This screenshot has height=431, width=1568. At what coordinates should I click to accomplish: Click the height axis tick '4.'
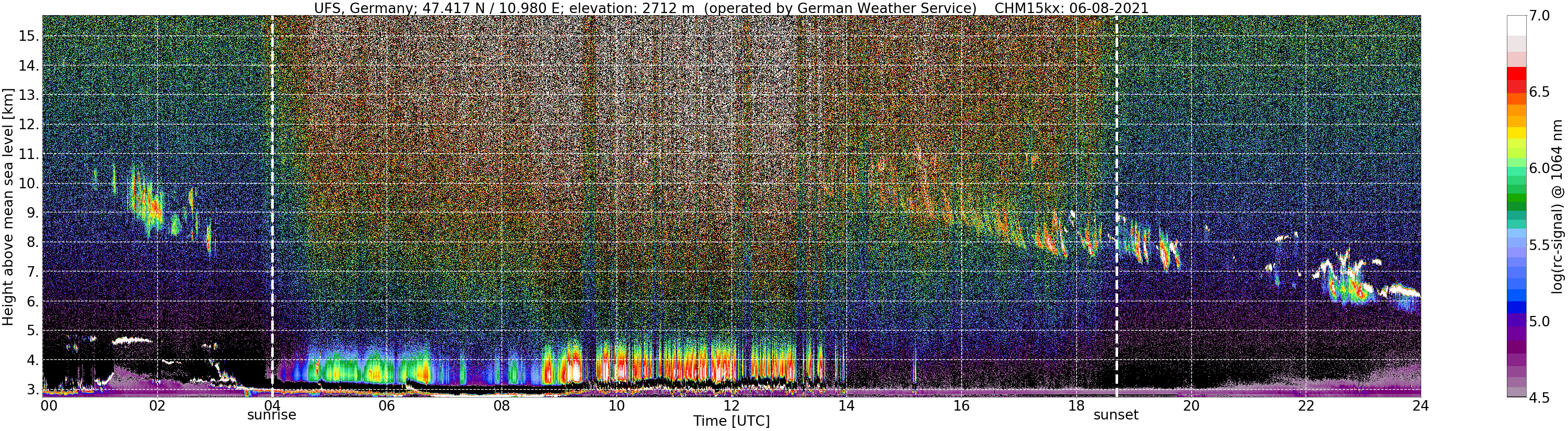(33, 360)
